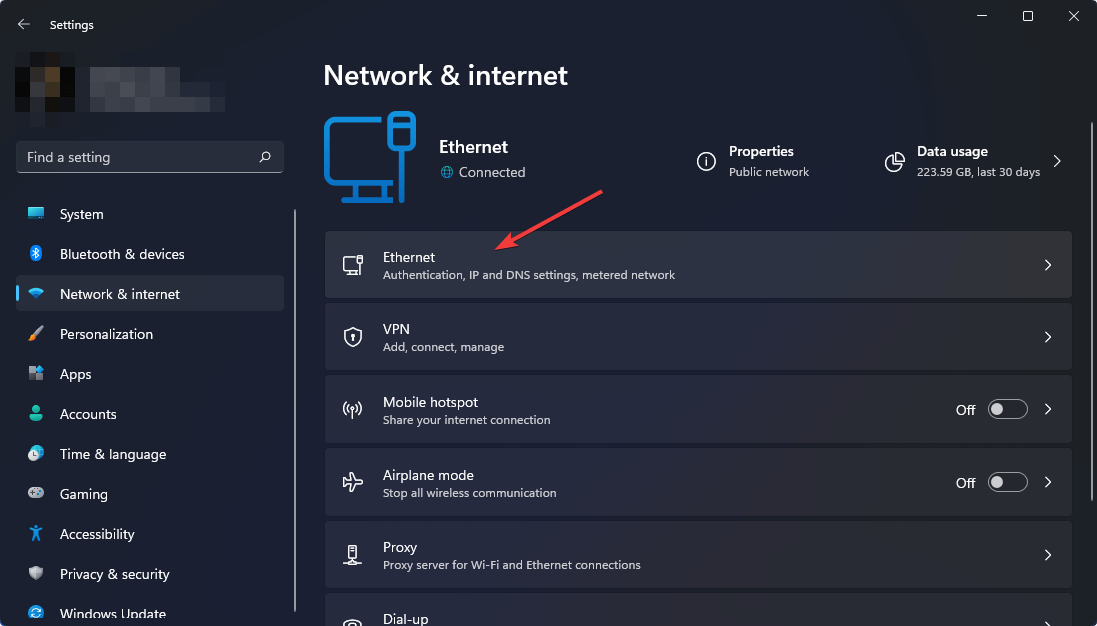Expand the Ethernet settings row chevron

tap(1047, 264)
